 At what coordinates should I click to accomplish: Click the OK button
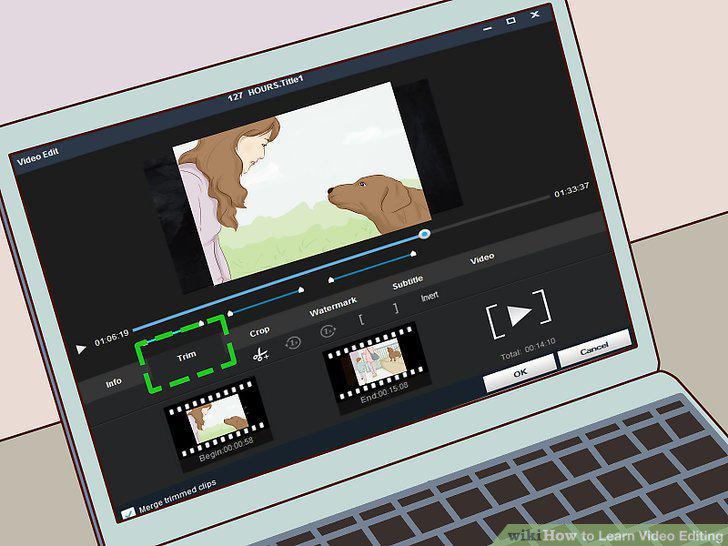(x=520, y=372)
